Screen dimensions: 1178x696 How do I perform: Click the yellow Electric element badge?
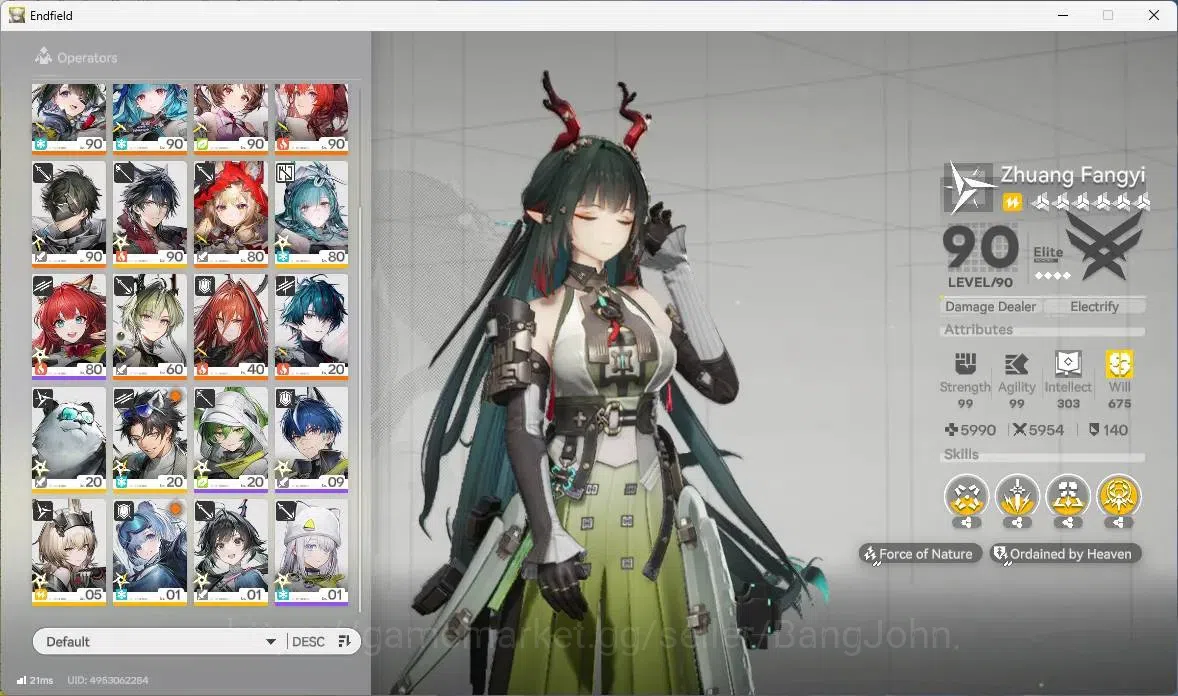[1012, 201]
